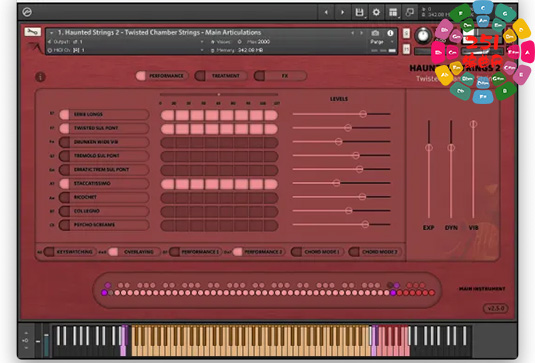The width and height of the screenshot is (535, 363).
Task: Toggle the Eerie Longs articulation
Action: click(x=104, y=114)
